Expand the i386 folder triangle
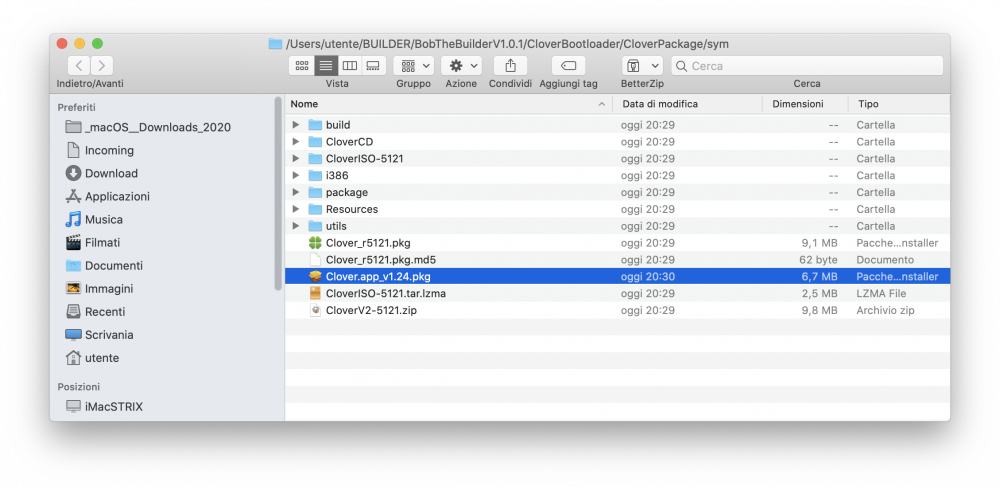The image size is (1000, 487). [x=295, y=175]
